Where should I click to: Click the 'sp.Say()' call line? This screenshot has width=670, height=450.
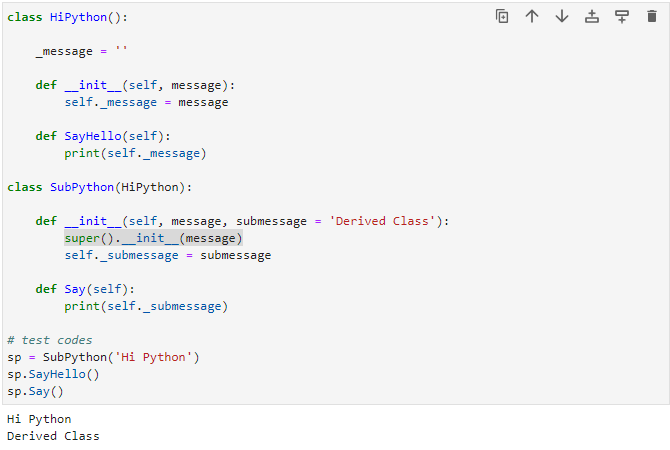[35, 391]
